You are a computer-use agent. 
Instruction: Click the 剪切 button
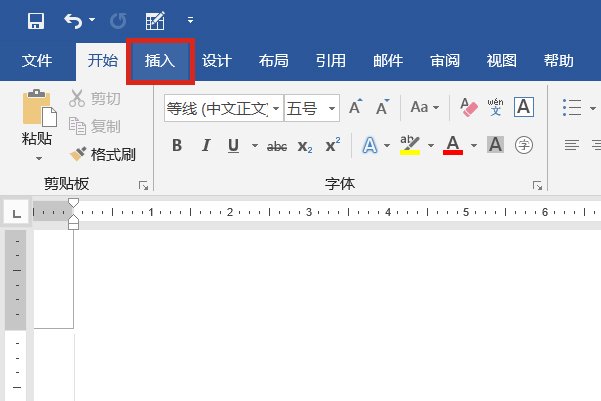click(x=95, y=99)
